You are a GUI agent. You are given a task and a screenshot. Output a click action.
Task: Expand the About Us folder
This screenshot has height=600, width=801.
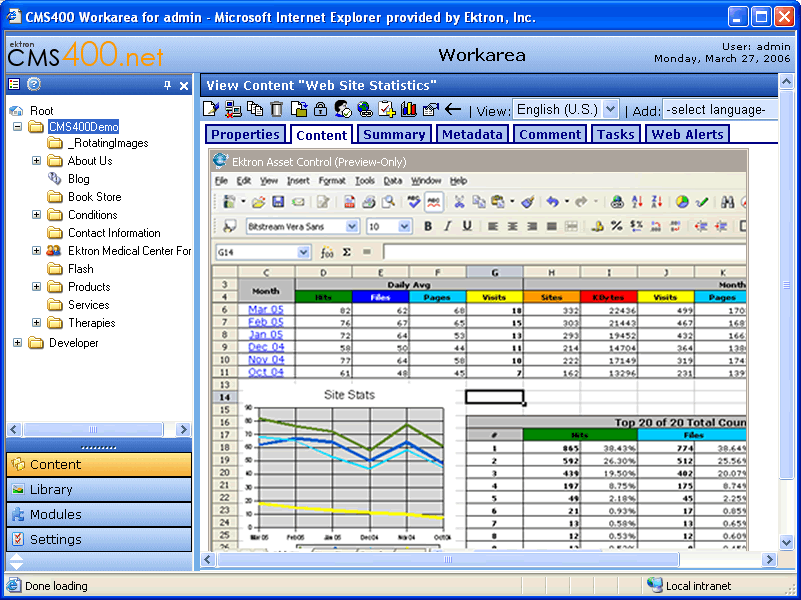coord(36,160)
